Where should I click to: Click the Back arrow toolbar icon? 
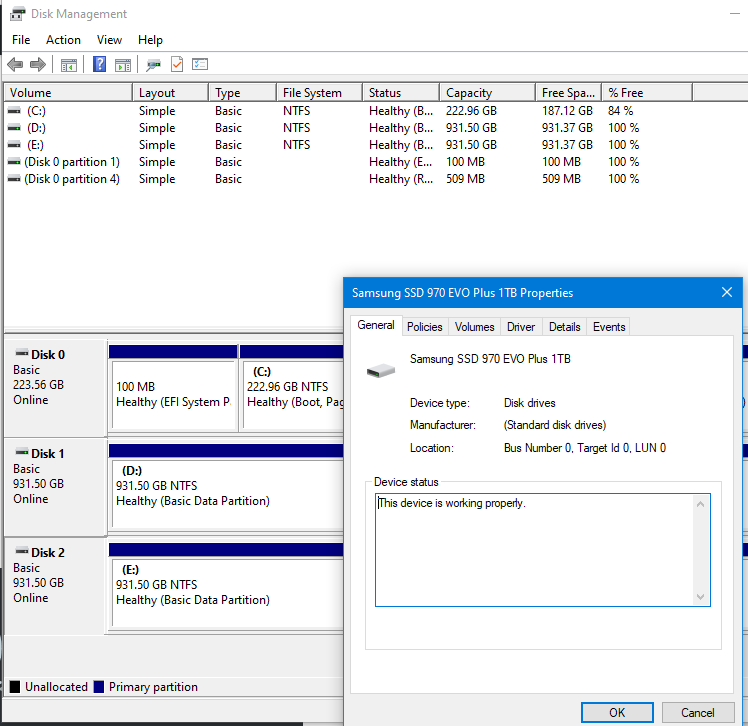pyautogui.click(x=15, y=64)
